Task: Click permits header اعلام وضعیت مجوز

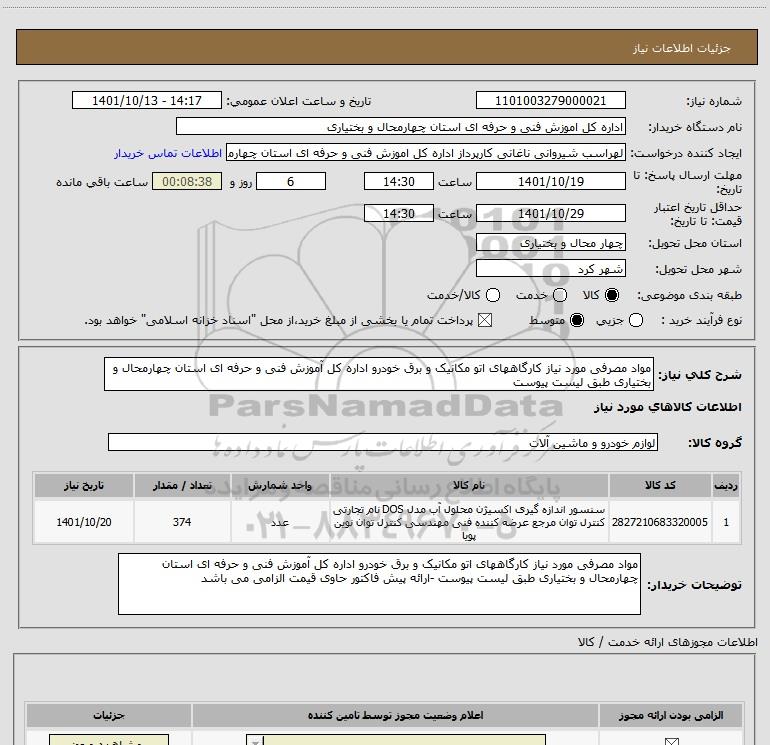Action: pyautogui.click(x=395, y=715)
